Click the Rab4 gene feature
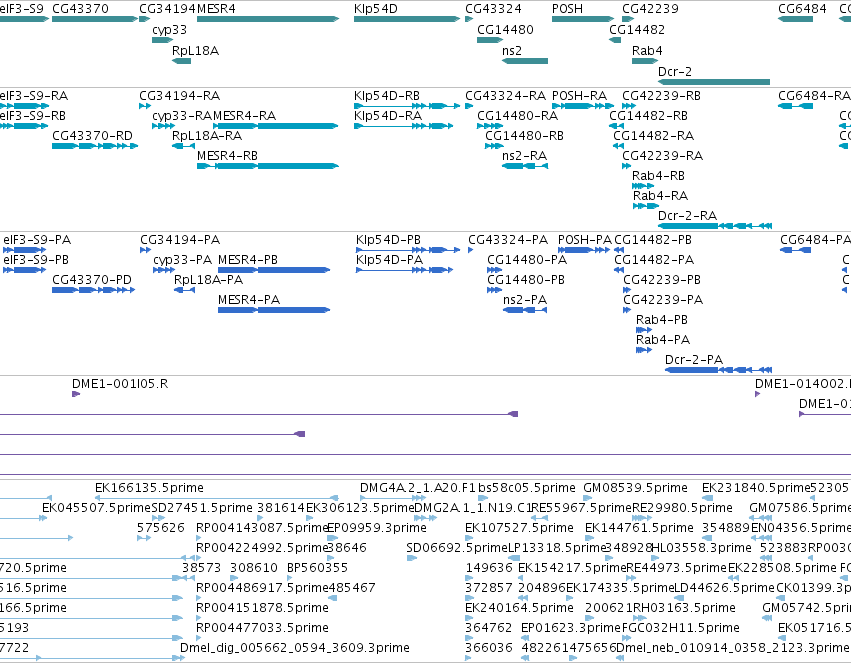This screenshot has height=663, width=851. point(645,61)
